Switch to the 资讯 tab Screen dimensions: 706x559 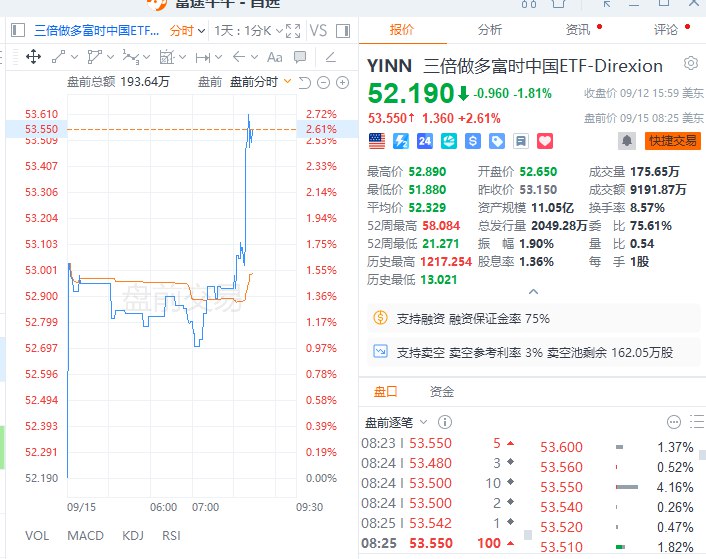tap(578, 30)
